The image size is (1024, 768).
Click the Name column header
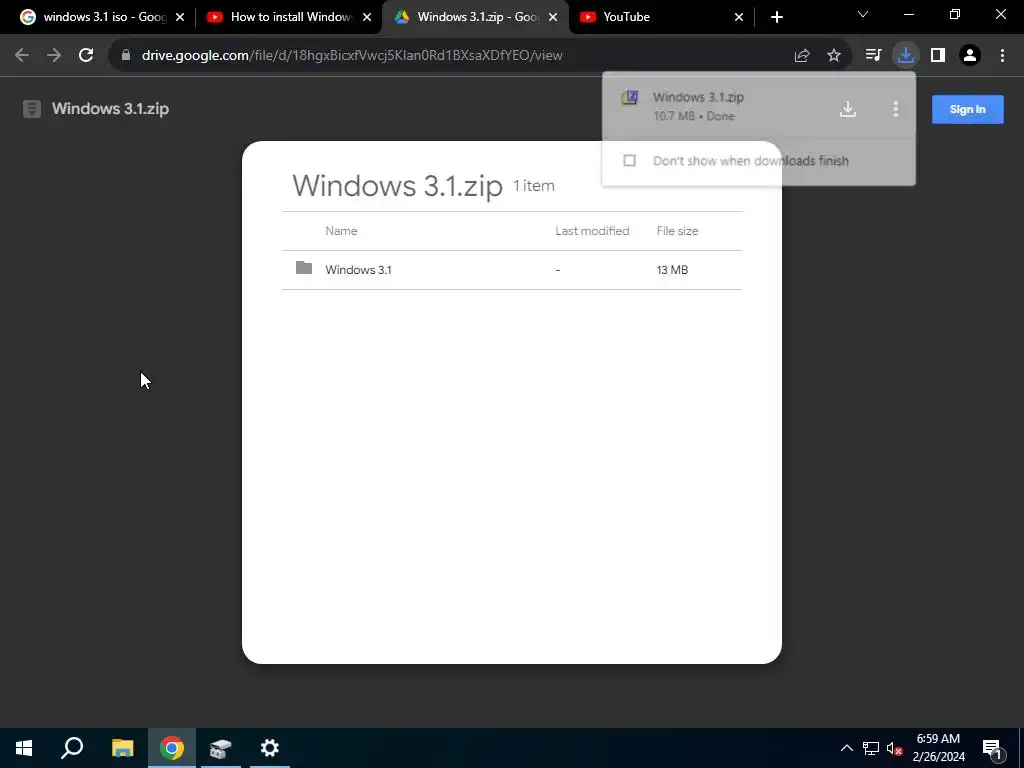[x=341, y=231]
